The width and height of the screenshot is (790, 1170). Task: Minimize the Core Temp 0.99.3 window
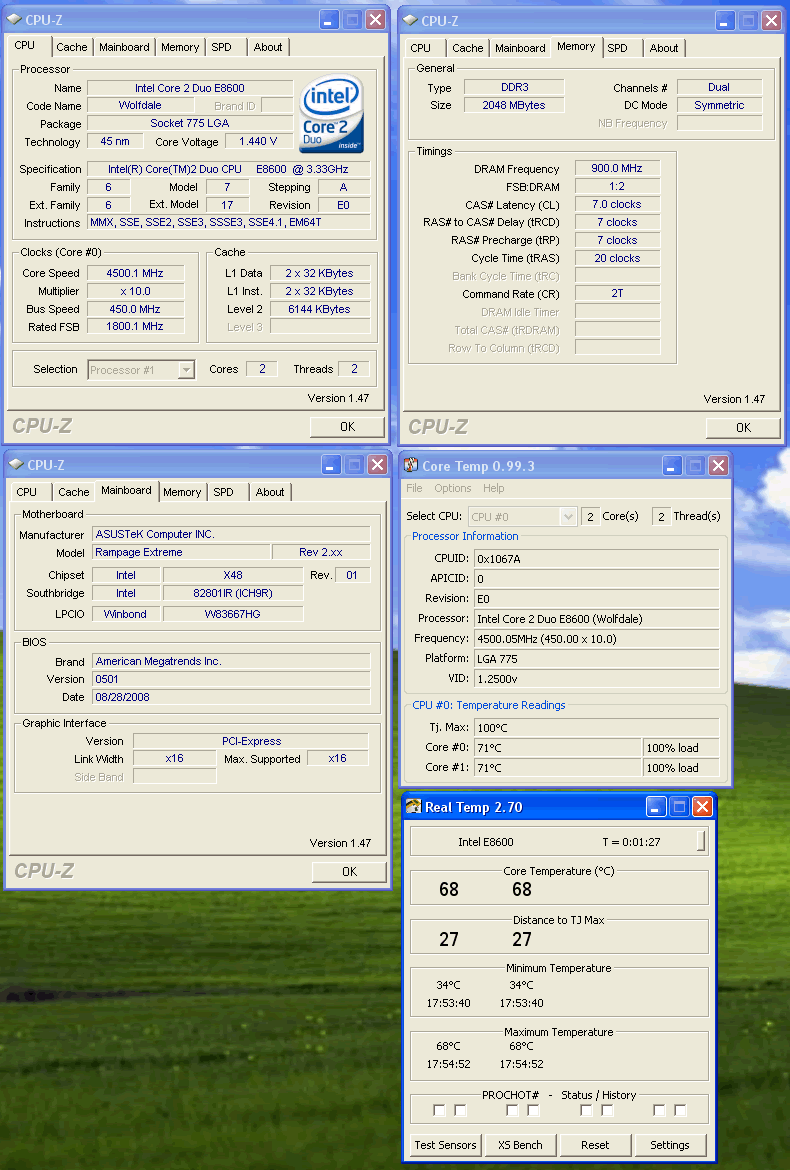[671, 466]
